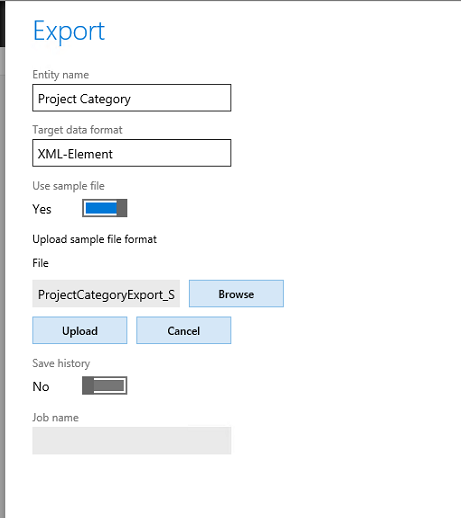
Task: Click the Job name label
Action: coord(55,418)
